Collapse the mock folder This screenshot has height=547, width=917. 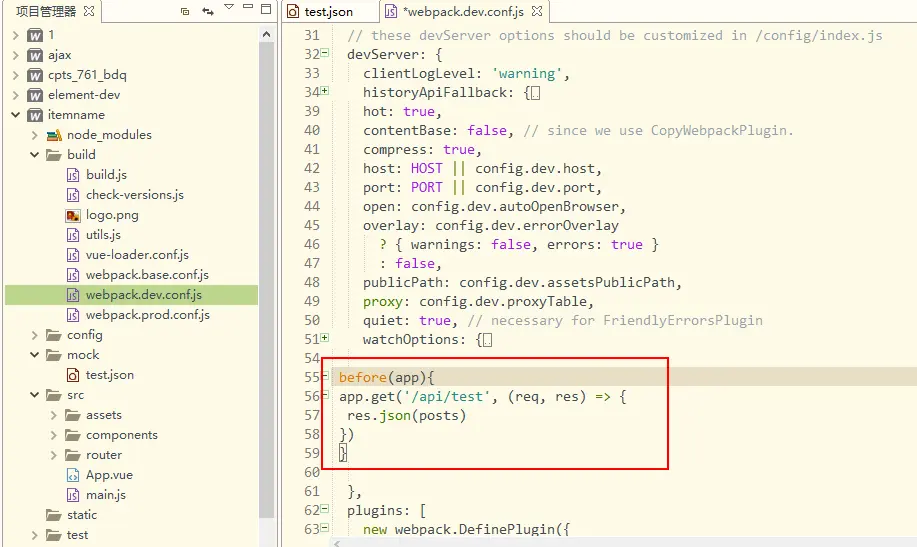pos(35,355)
